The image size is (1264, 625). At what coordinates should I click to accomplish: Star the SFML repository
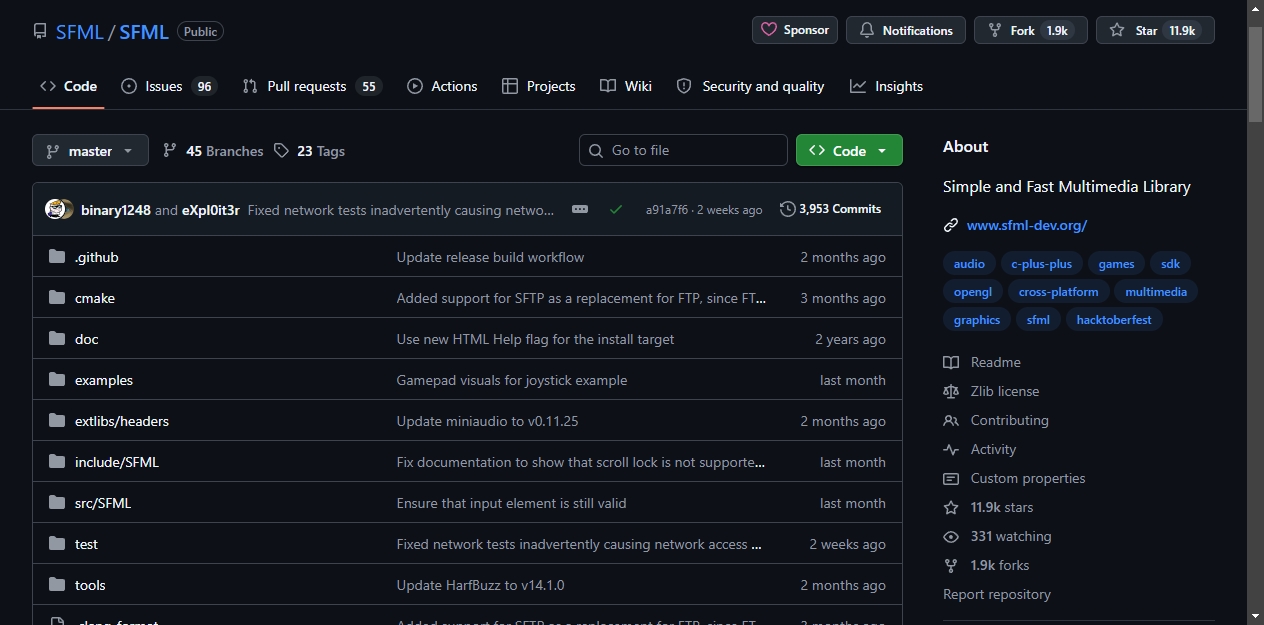1155,30
